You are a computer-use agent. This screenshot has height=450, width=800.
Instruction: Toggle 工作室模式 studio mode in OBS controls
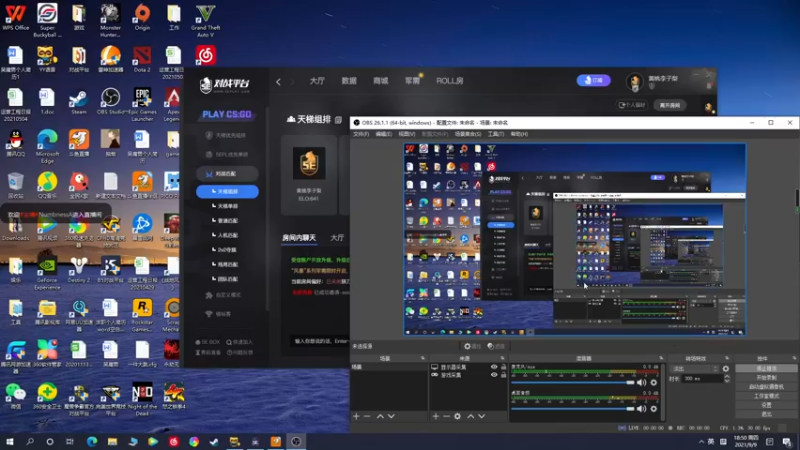(766, 396)
